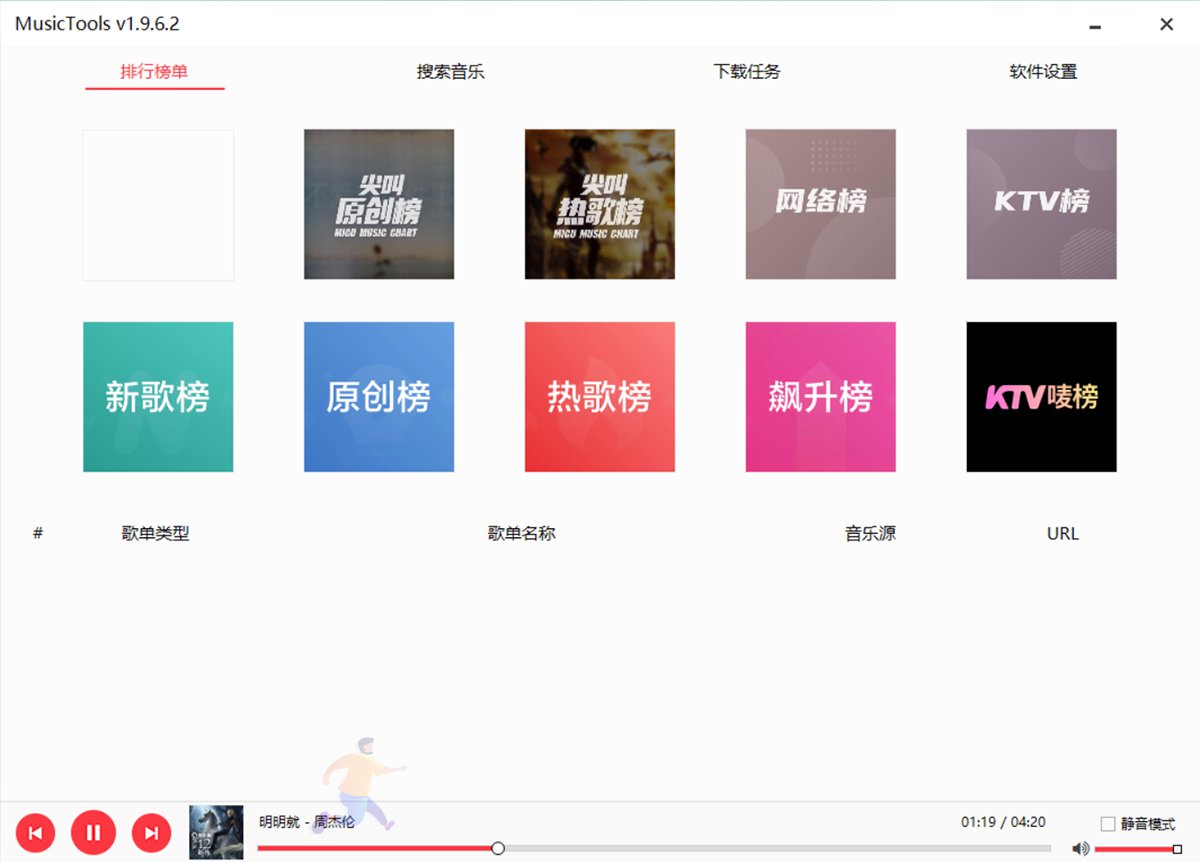Click the 音乐源 column header
Viewport: 1200px width, 862px height.
pos(870,533)
